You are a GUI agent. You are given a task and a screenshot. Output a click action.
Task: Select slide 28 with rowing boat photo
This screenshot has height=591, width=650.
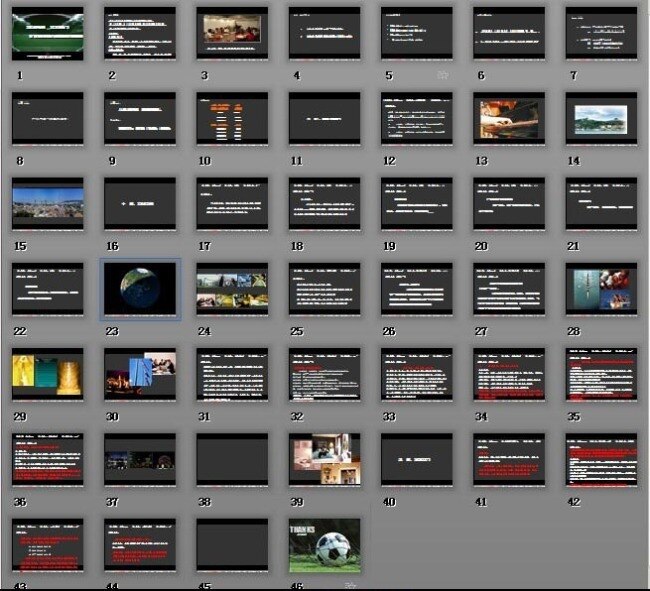point(601,289)
